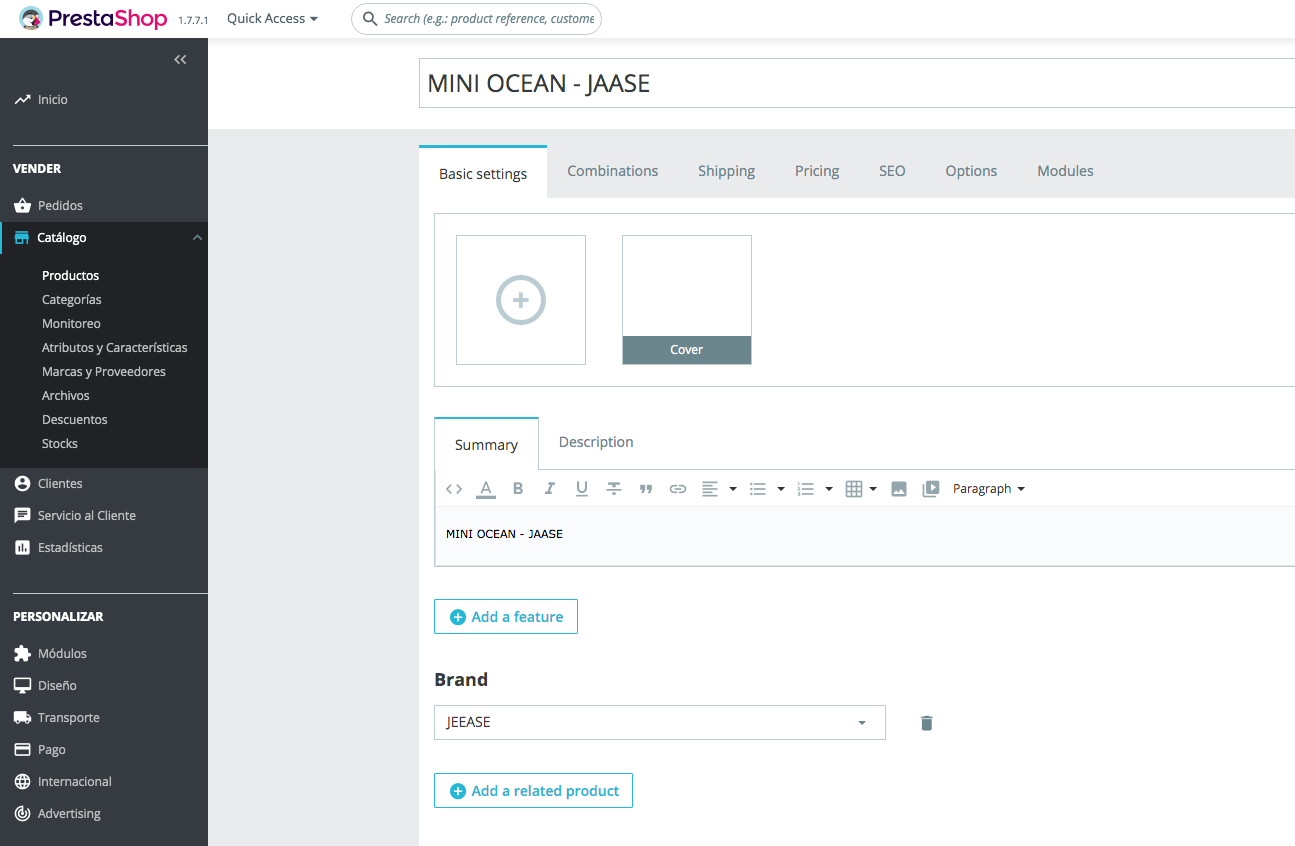This screenshot has width=1295, height=846.
Task: Open Marcas y Proveedores page
Action: click(104, 371)
